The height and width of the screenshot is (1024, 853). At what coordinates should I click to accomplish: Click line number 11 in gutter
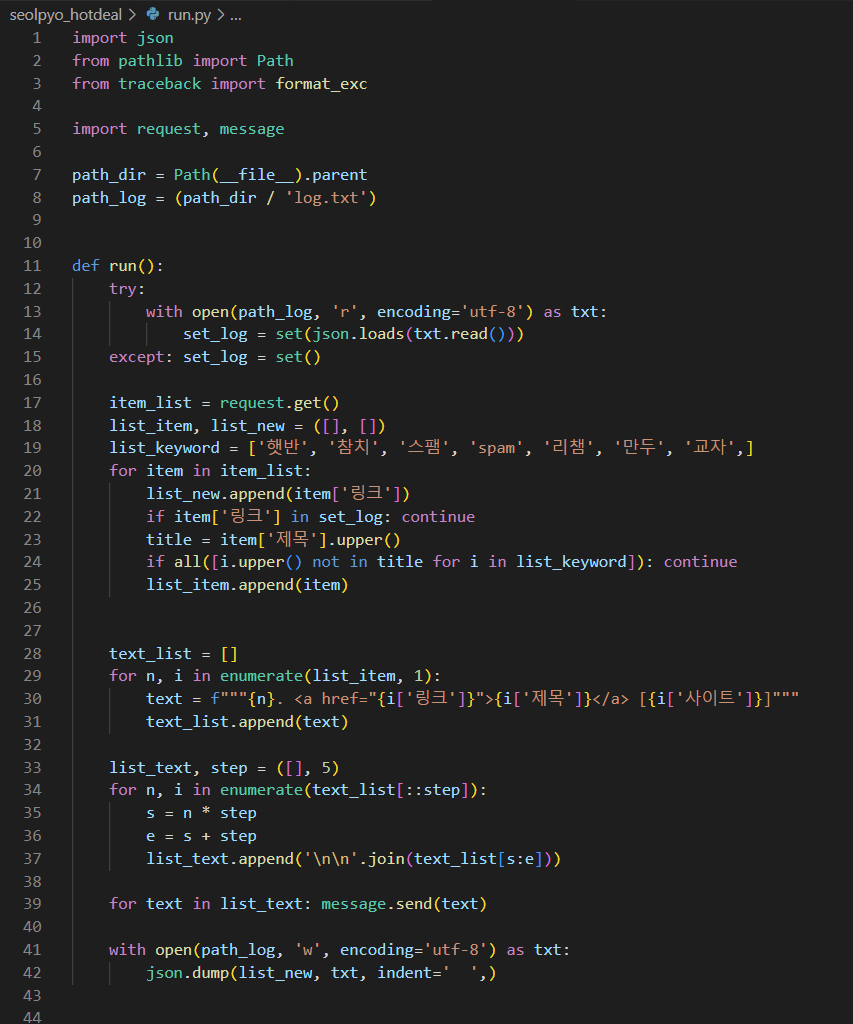[32, 266]
